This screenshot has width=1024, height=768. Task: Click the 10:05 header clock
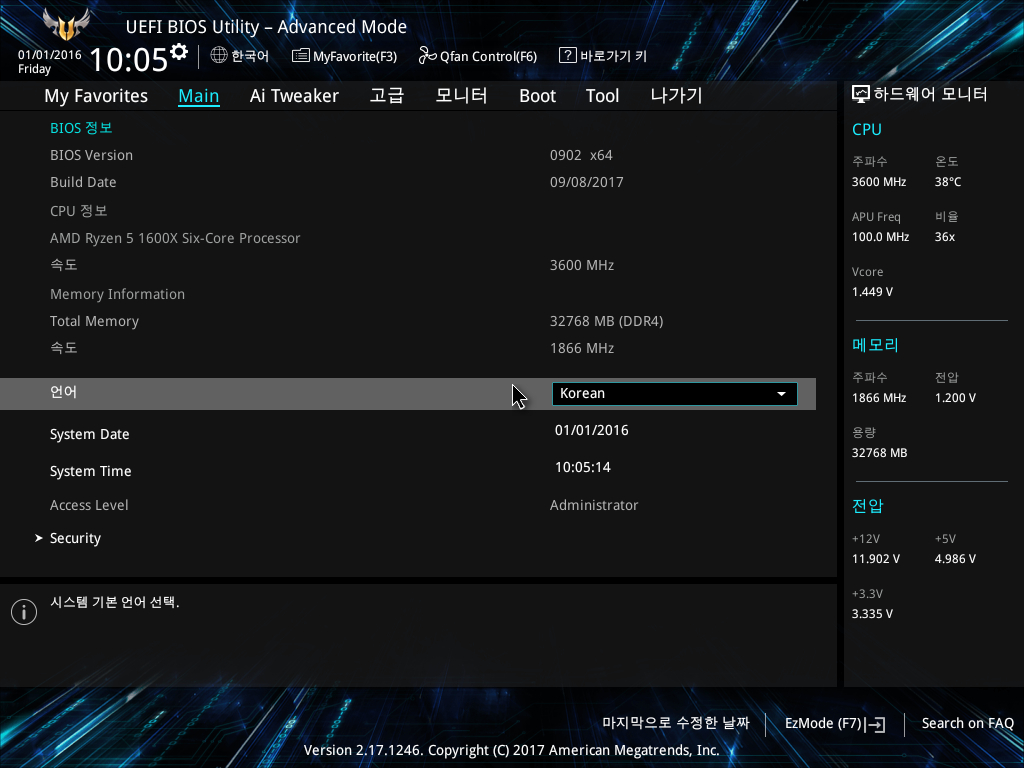pos(129,60)
